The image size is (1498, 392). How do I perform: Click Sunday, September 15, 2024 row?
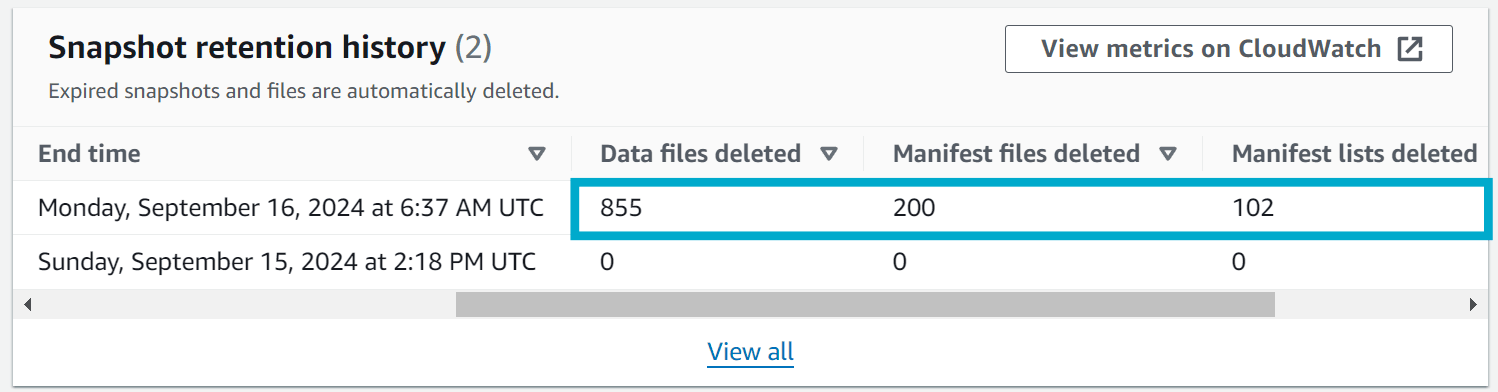coord(748,262)
